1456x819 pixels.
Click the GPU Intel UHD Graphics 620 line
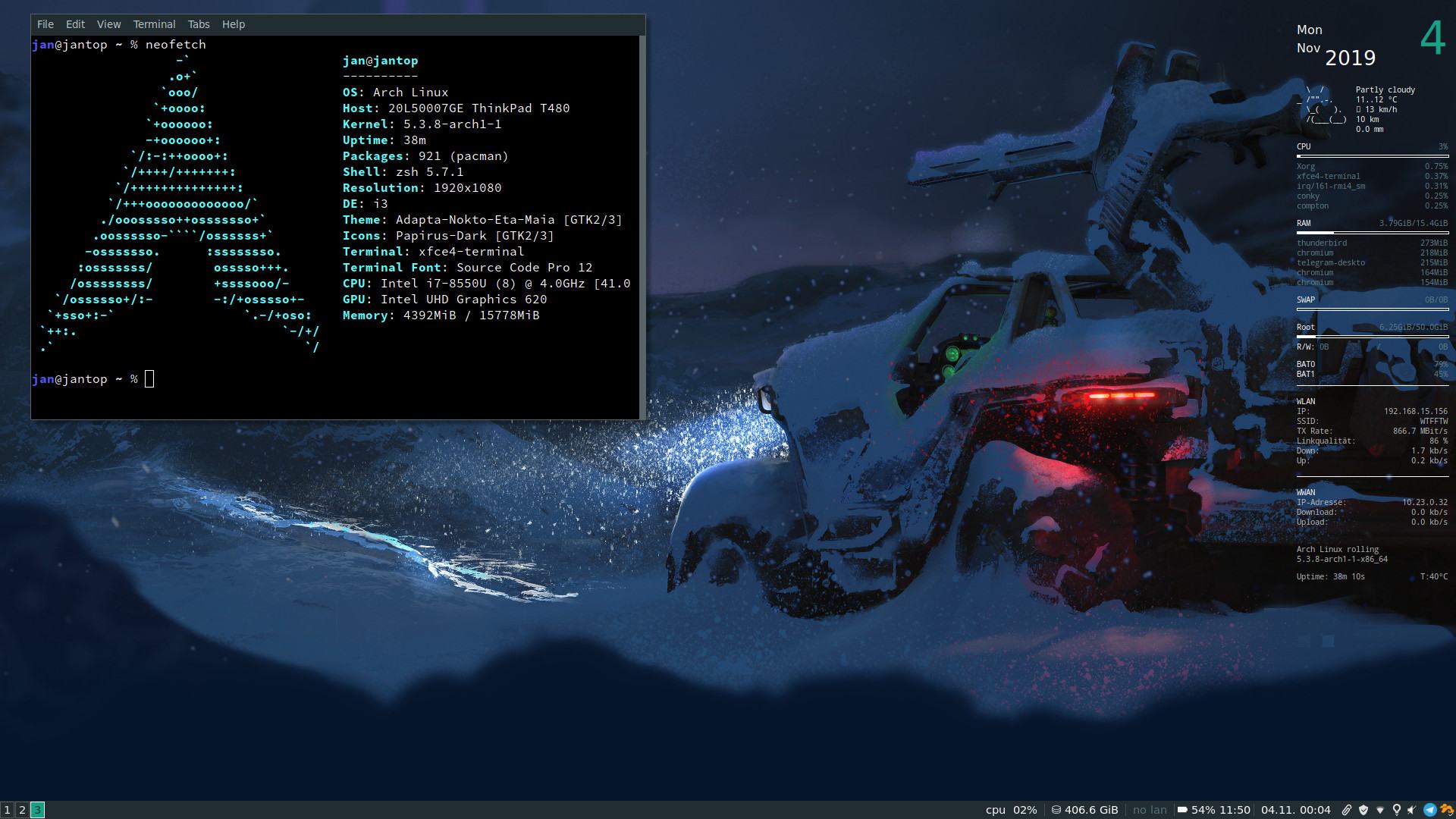pos(444,300)
